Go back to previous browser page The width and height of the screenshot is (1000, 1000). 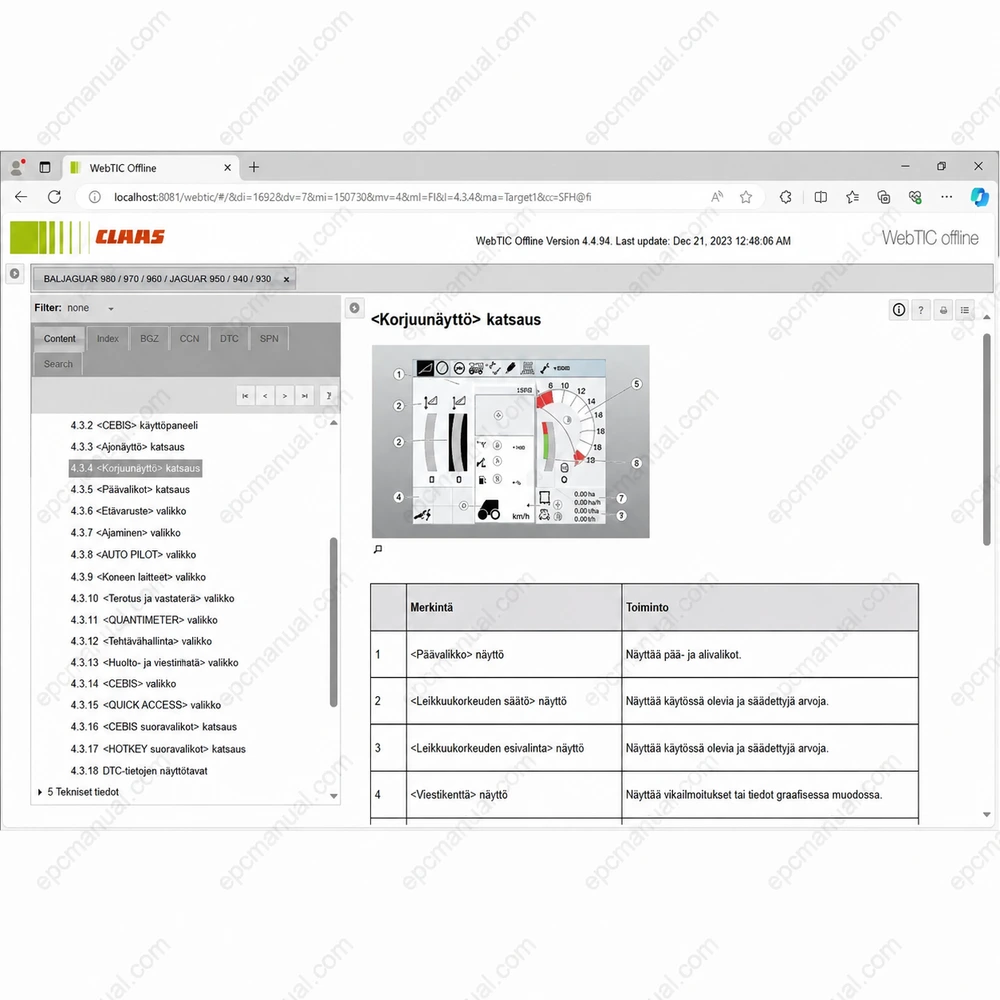[x=21, y=197]
